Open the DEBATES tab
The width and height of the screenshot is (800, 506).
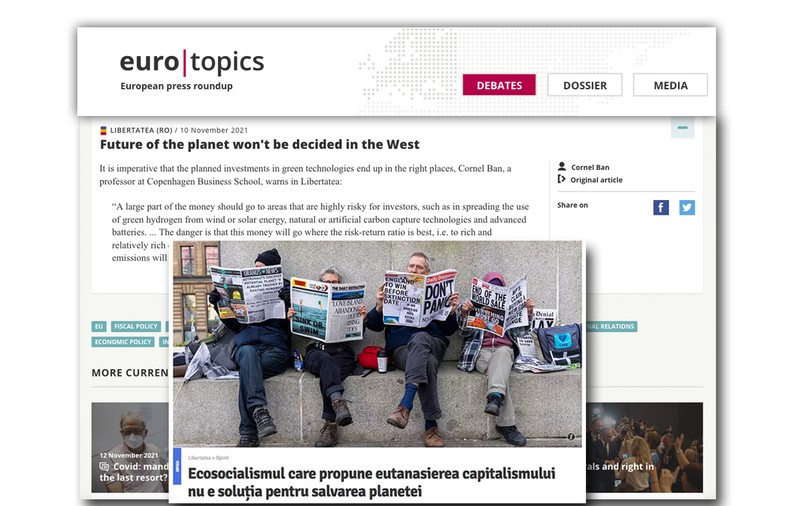tap(499, 85)
